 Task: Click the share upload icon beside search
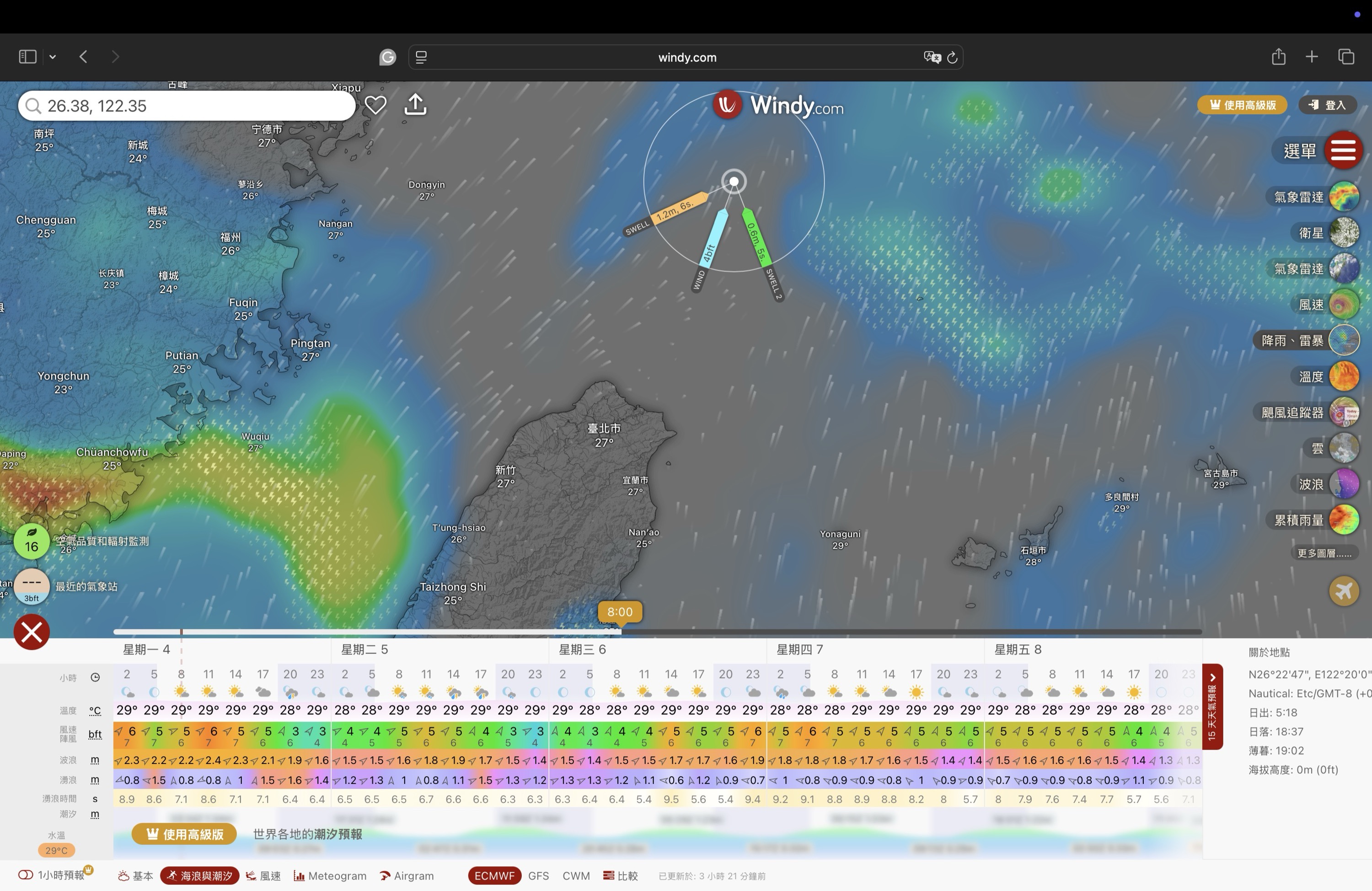(415, 105)
